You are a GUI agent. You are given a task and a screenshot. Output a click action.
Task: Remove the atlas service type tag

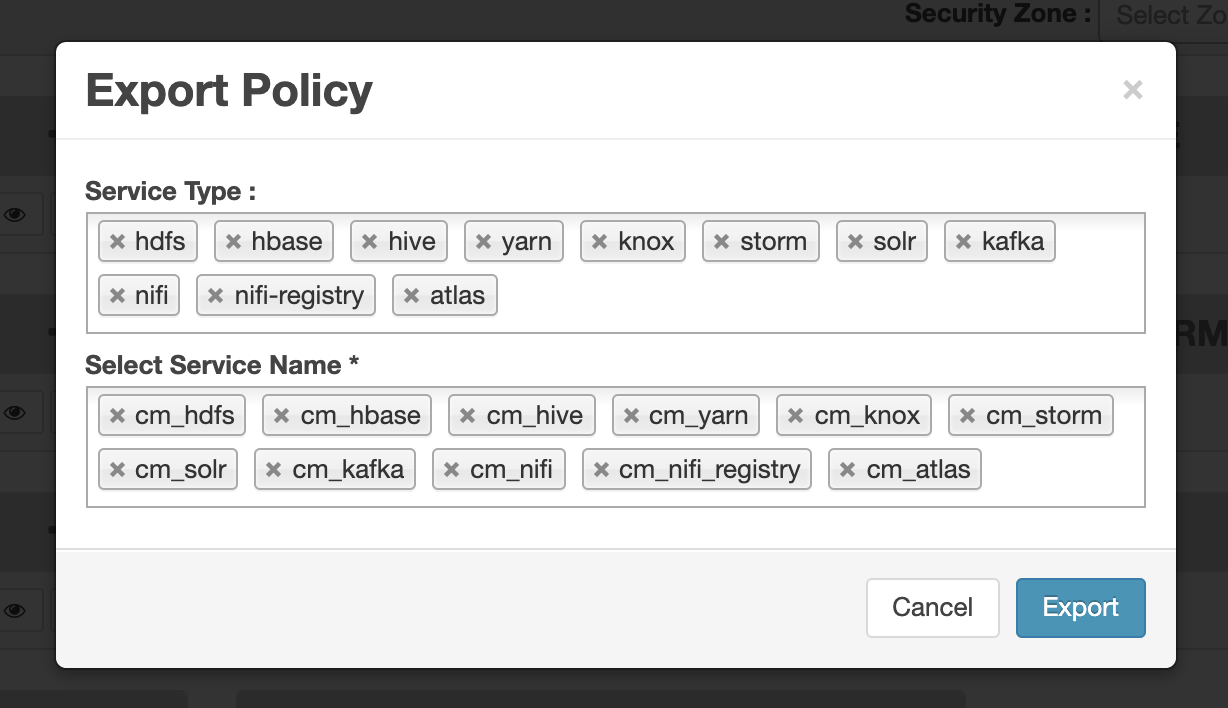411,296
